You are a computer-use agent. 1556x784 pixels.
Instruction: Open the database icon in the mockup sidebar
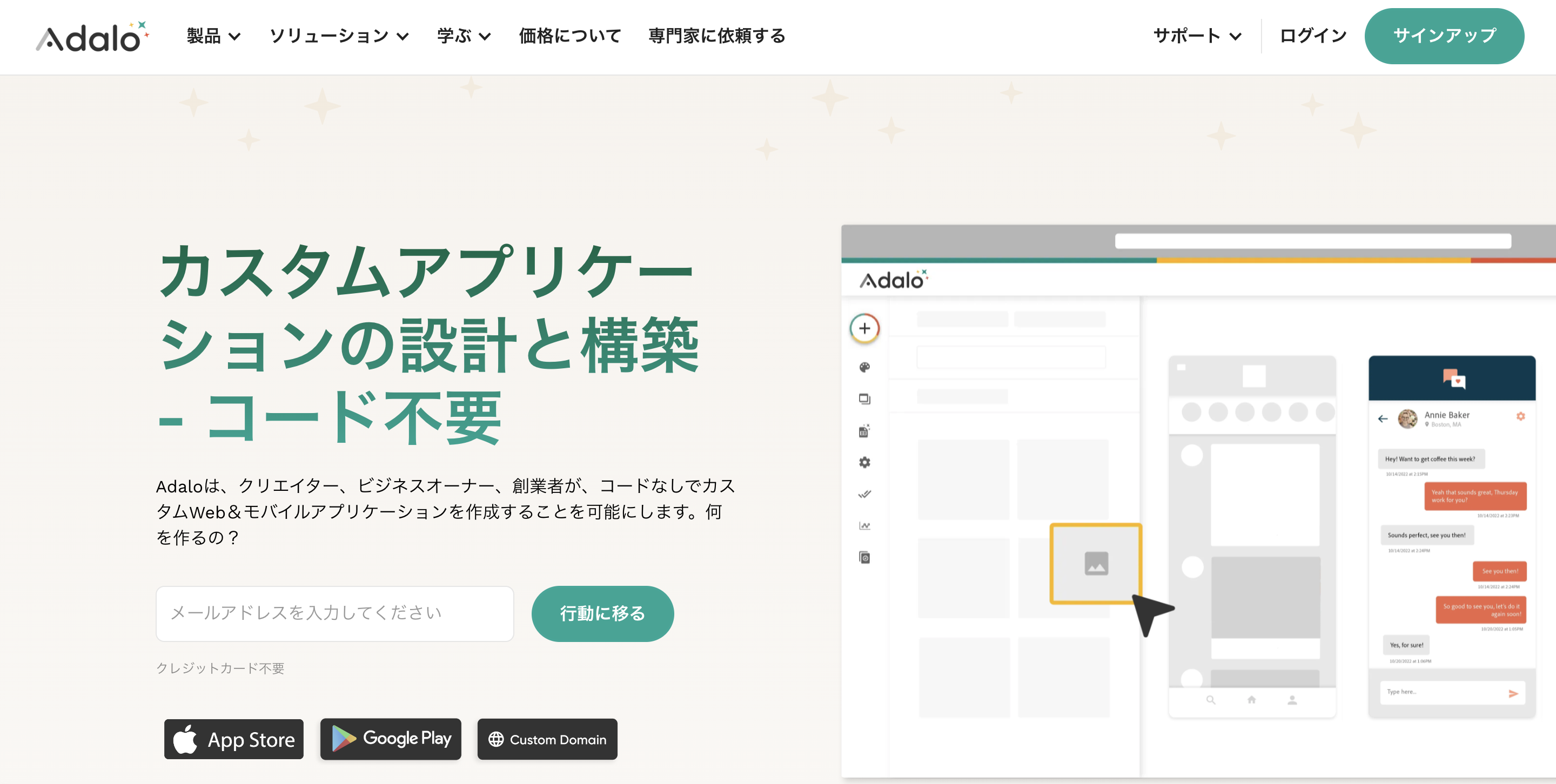point(864,431)
